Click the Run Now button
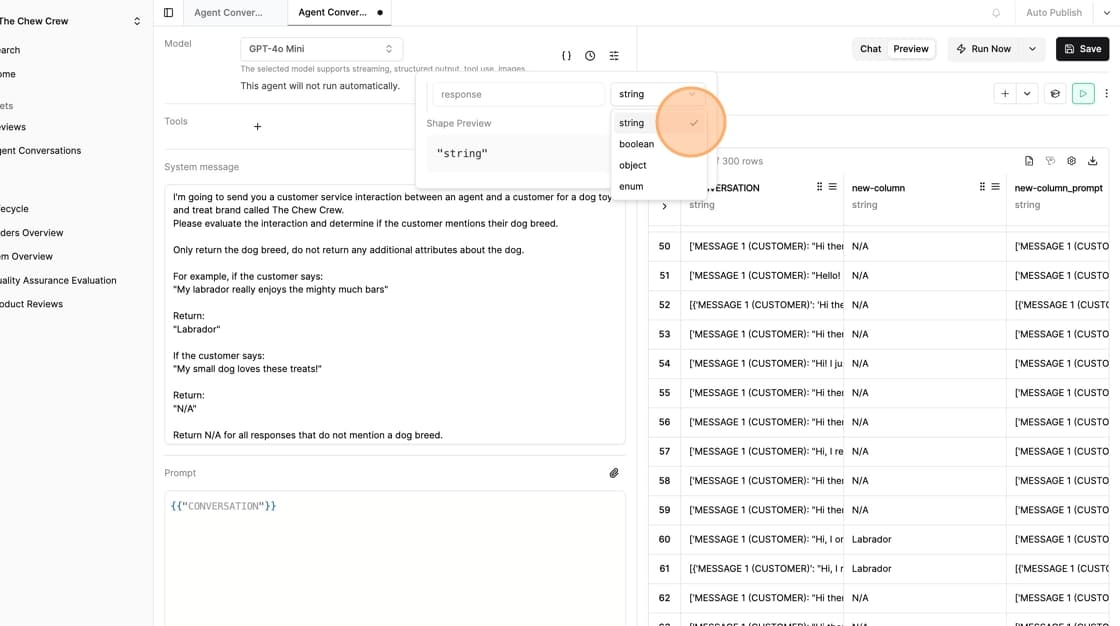 pyautogui.click(x=984, y=49)
